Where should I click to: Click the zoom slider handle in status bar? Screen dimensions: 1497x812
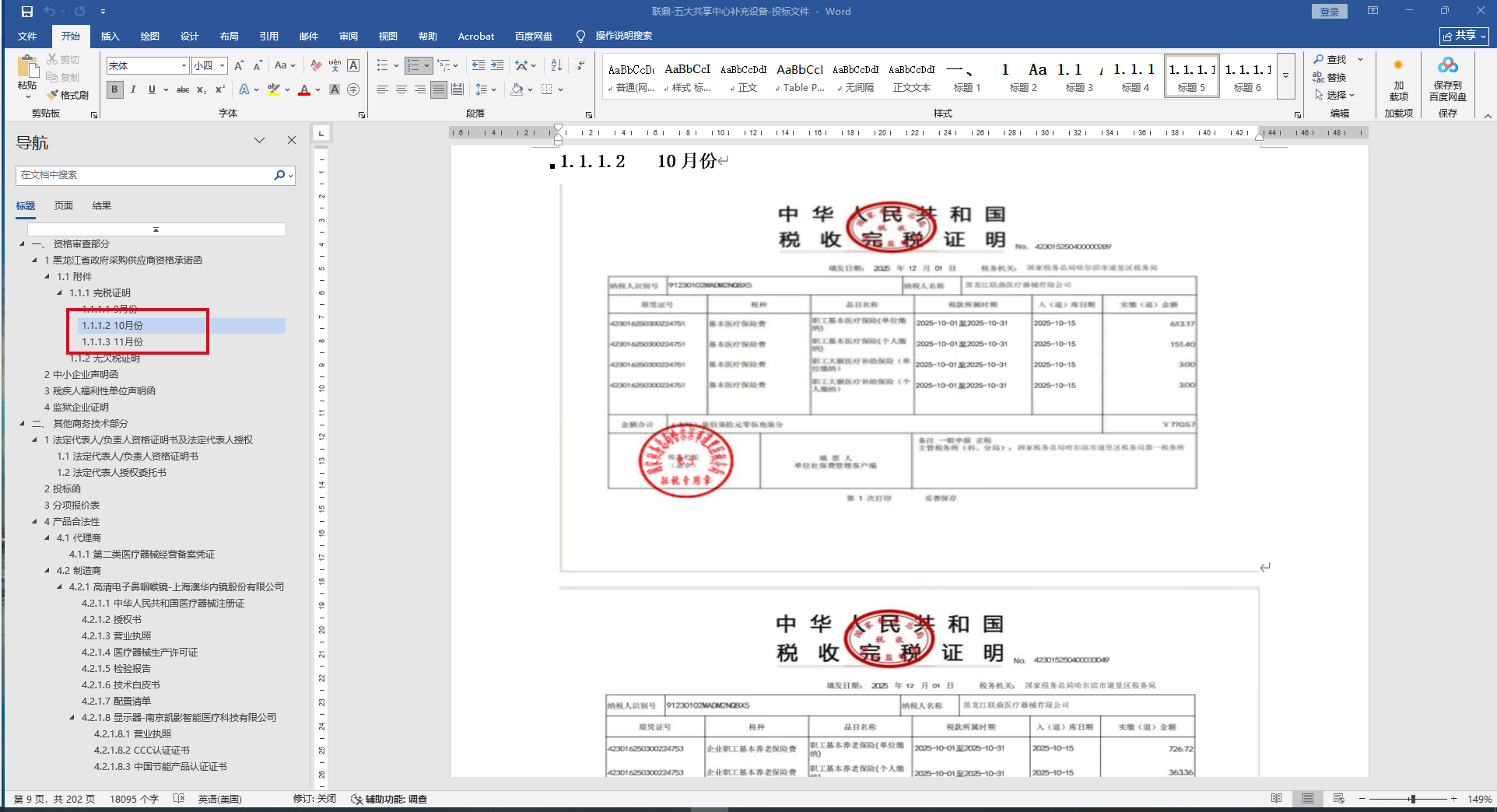point(1412,799)
